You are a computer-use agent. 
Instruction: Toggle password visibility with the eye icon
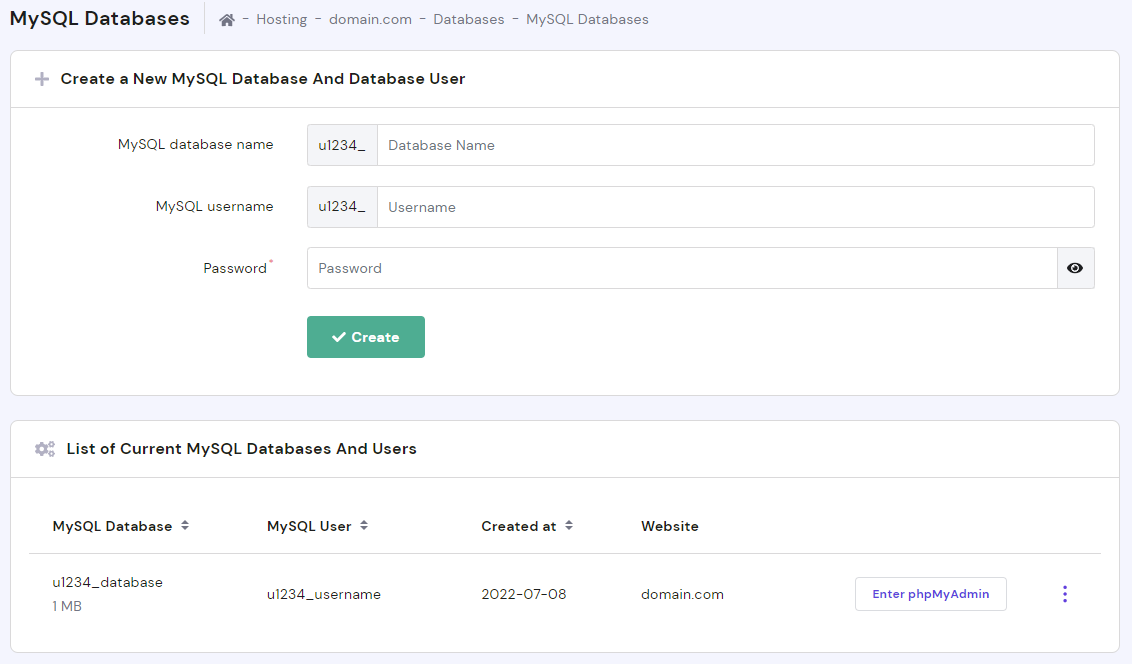[x=1075, y=267]
